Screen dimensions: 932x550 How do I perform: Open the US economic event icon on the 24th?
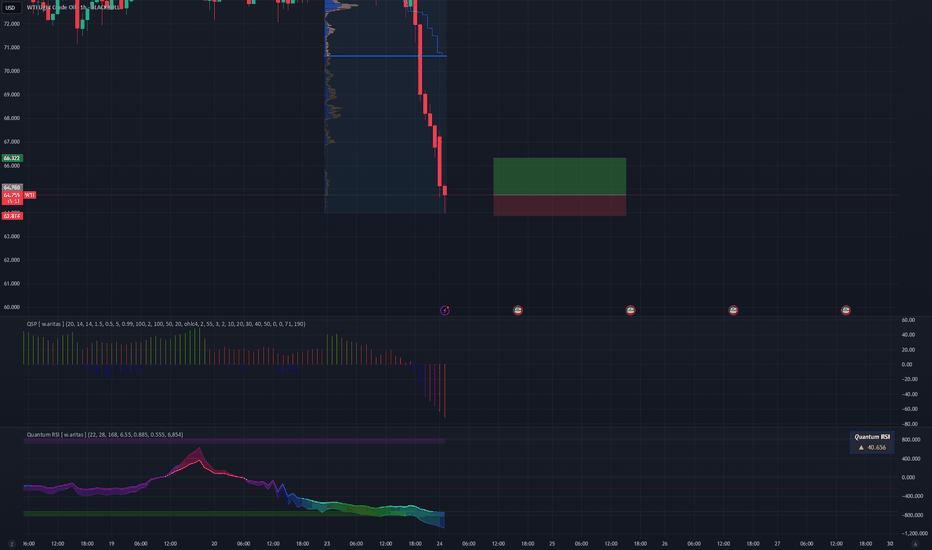(518, 310)
